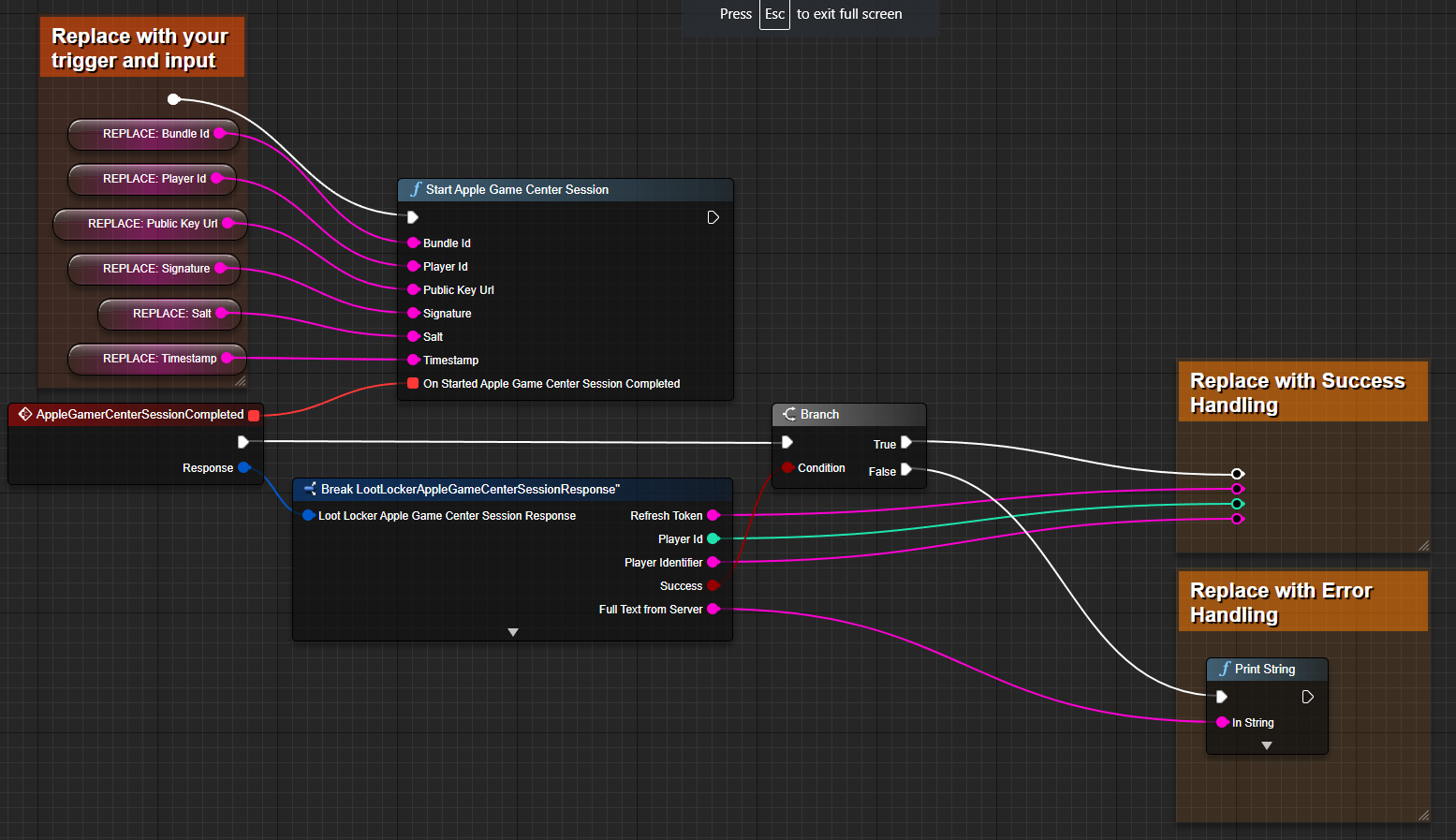Click the AppleGamerCenterSessionCompleted event icon
This screenshot has height=840, width=1456.
25,414
